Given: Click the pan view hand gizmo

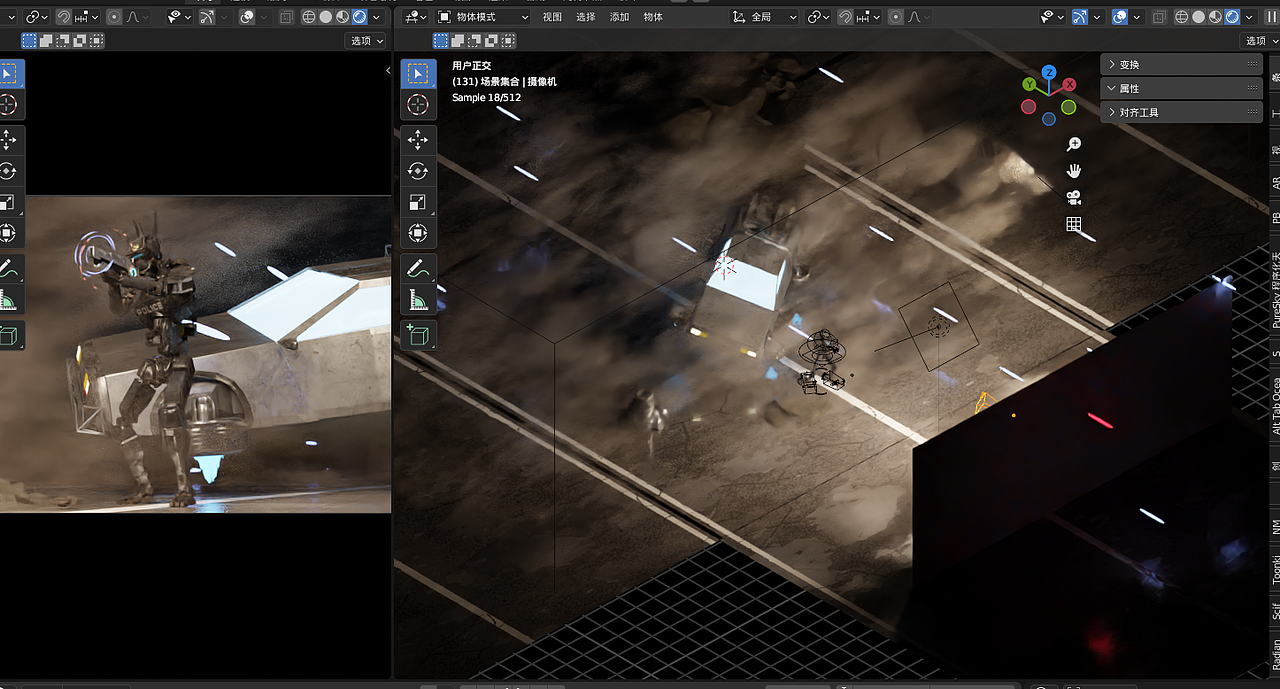Looking at the screenshot, I should [x=1074, y=171].
